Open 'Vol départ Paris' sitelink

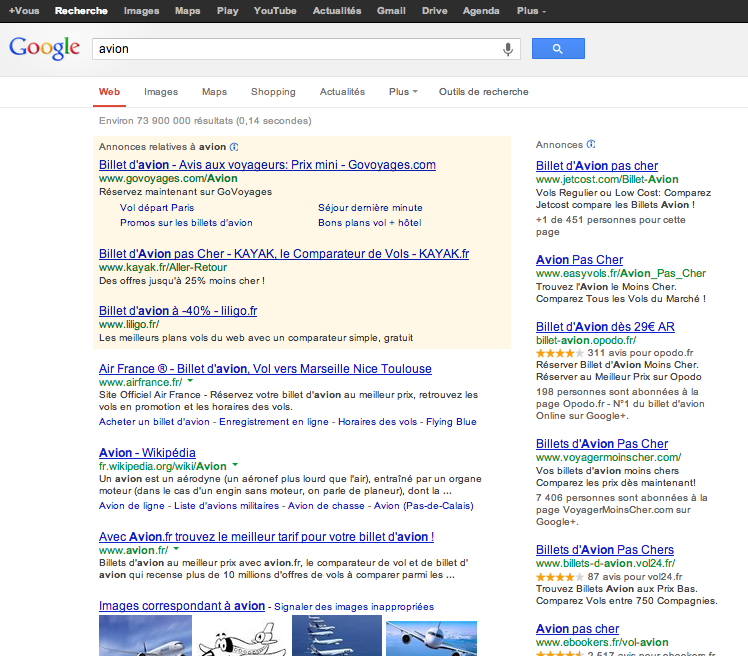(x=157, y=208)
